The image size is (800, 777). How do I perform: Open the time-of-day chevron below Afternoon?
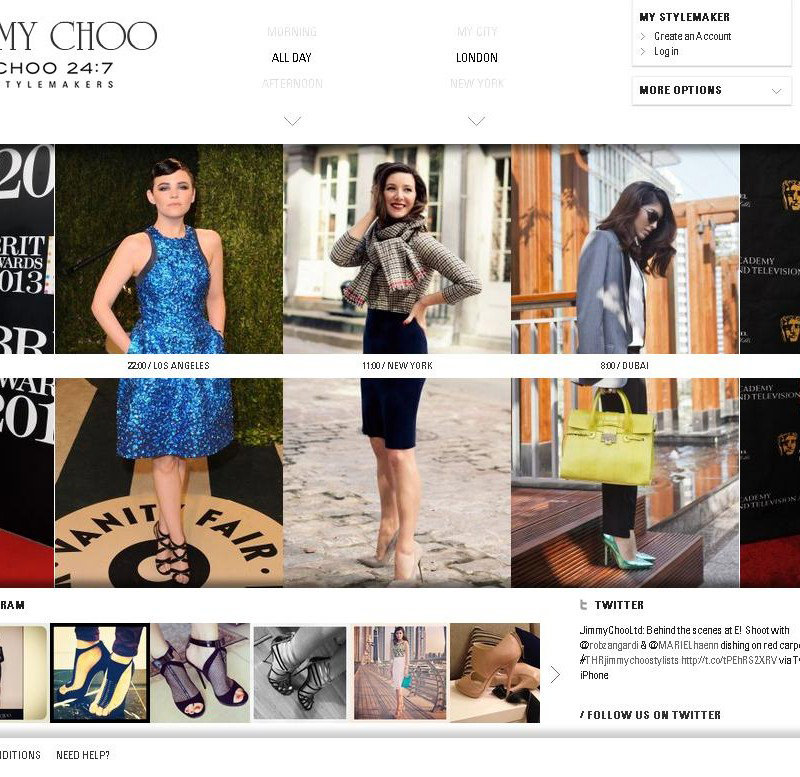(x=292, y=121)
